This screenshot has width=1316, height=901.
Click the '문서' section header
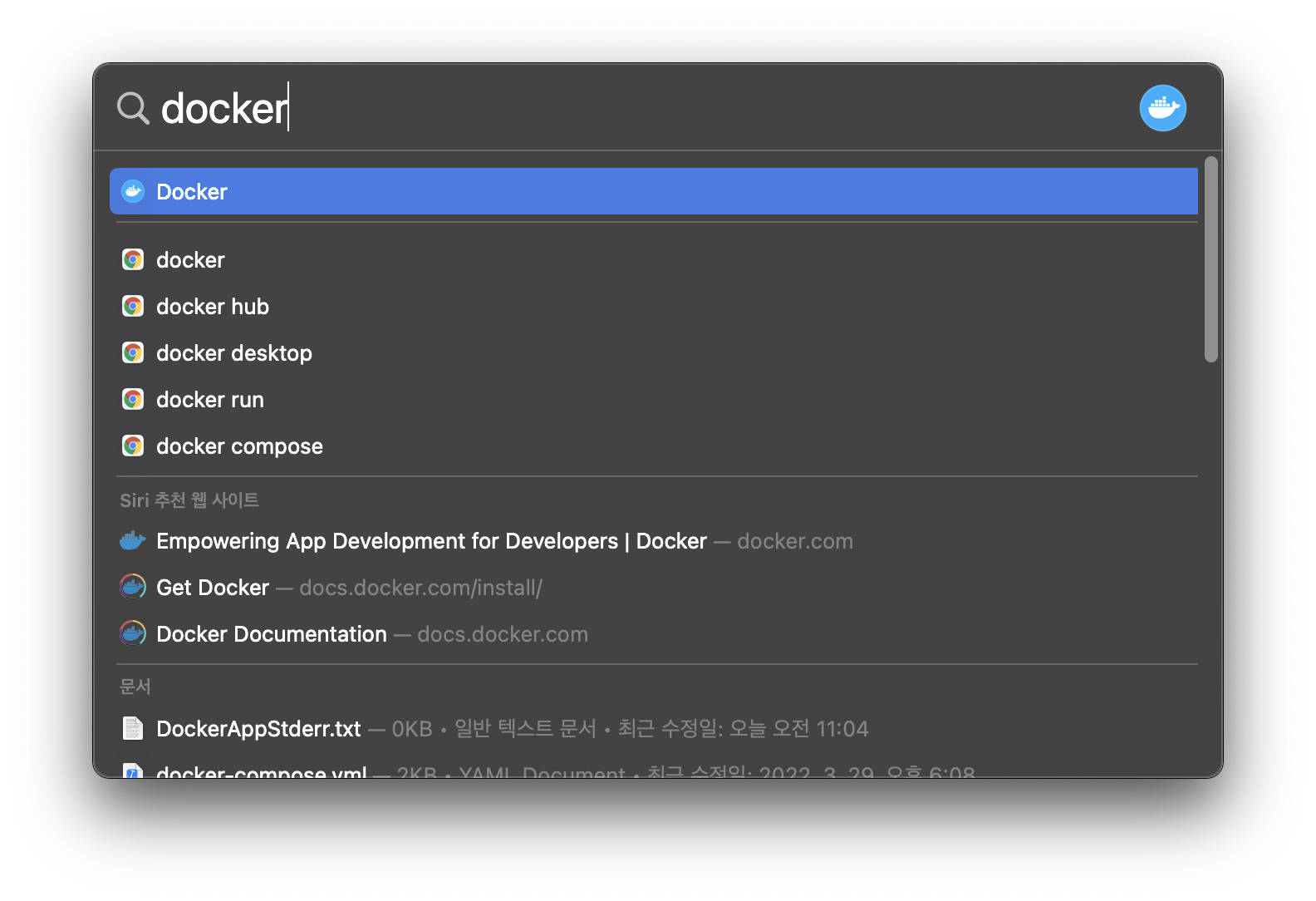pyautogui.click(x=135, y=687)
